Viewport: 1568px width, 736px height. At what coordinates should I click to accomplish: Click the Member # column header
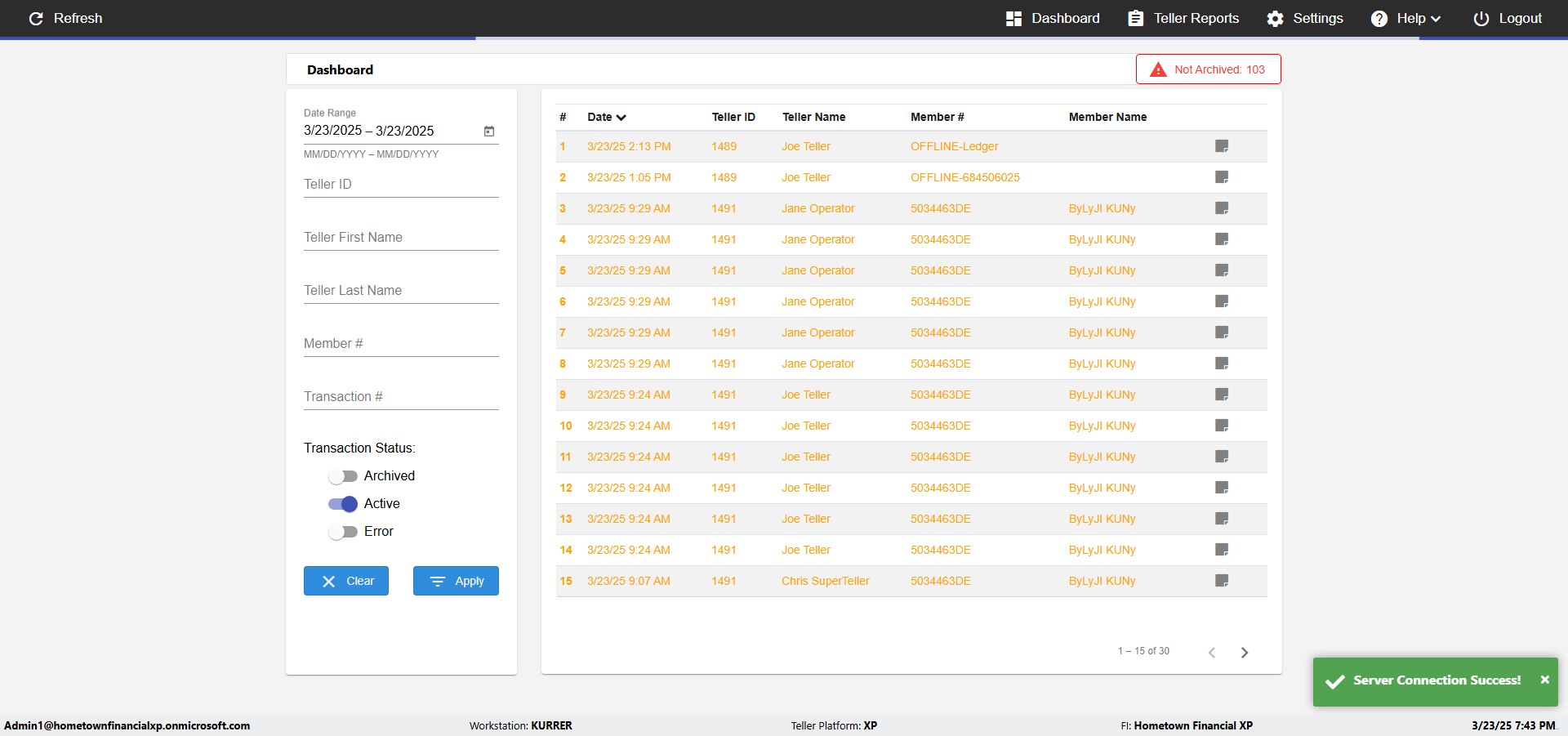938,117
